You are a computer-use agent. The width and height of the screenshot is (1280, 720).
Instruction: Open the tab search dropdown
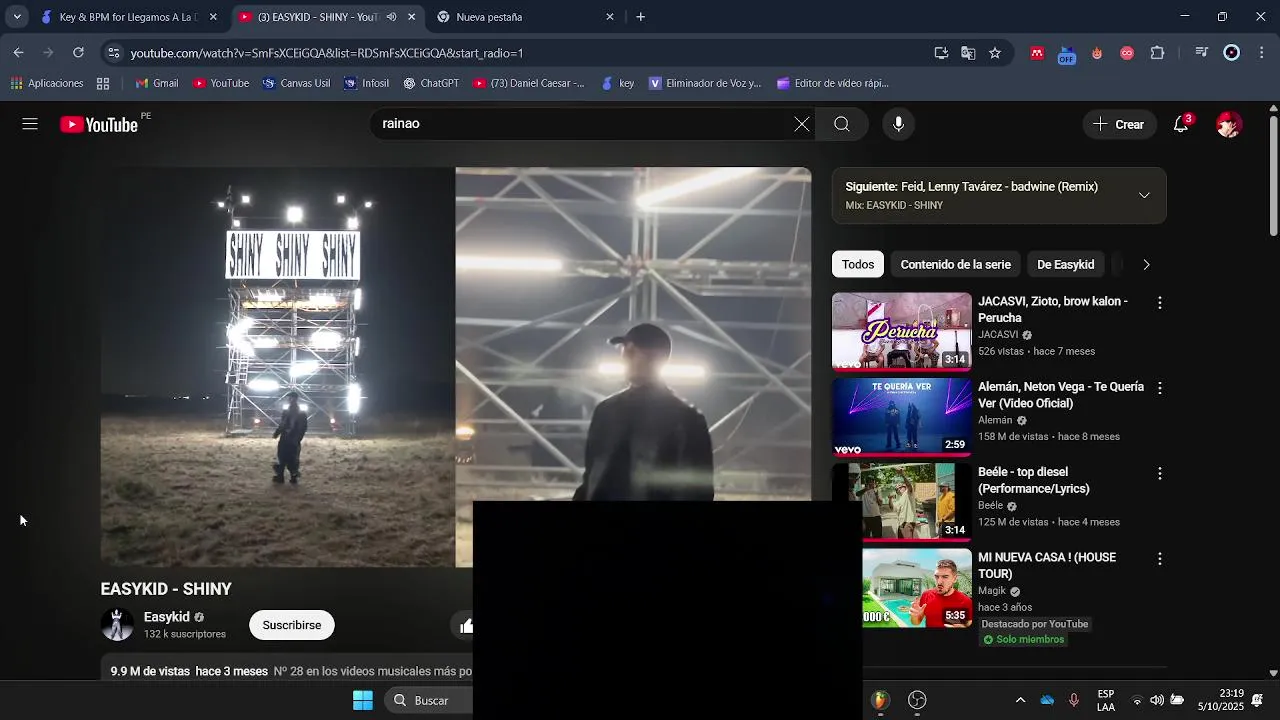tap(16, 17)
